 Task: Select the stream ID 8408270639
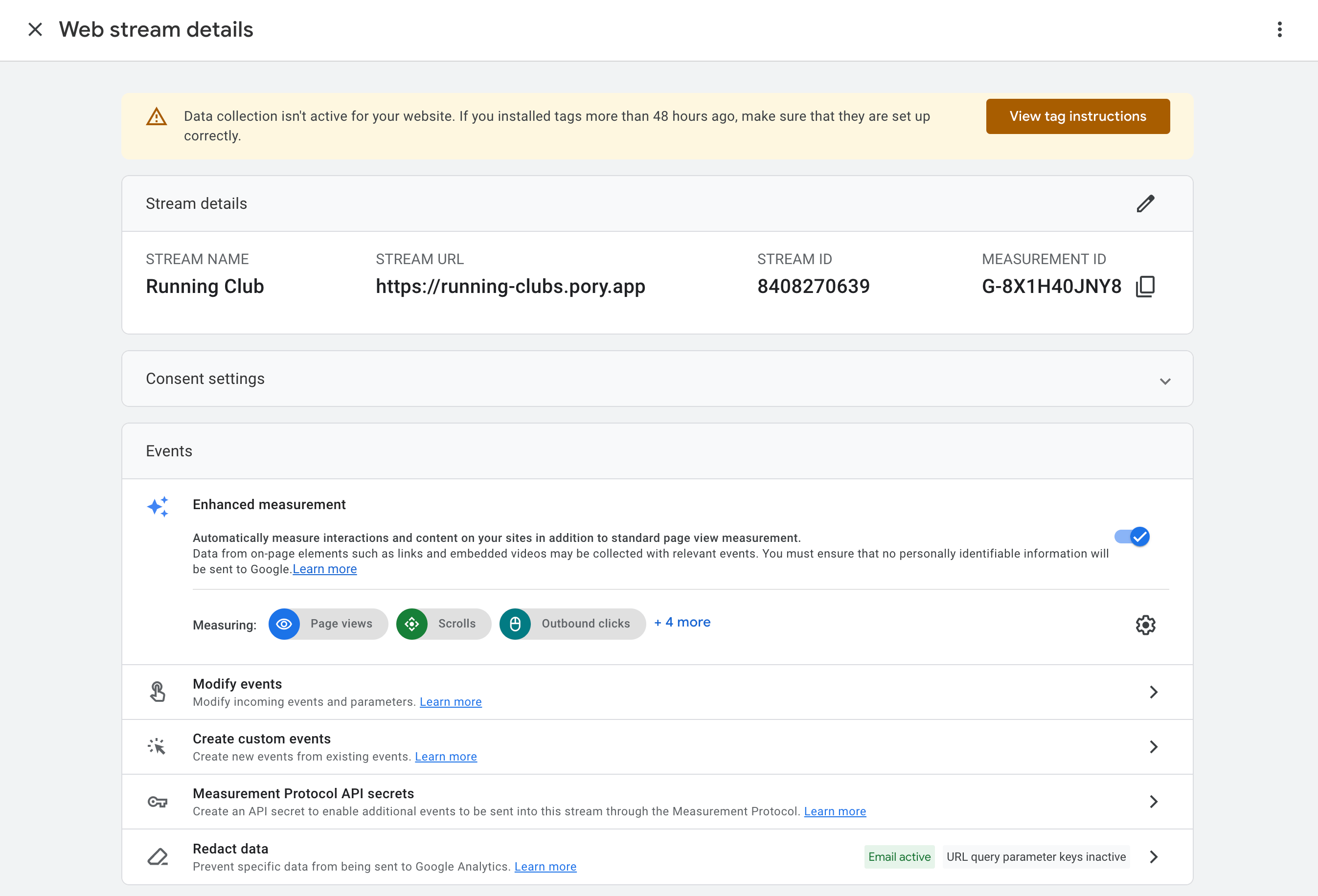click(813, 287)
